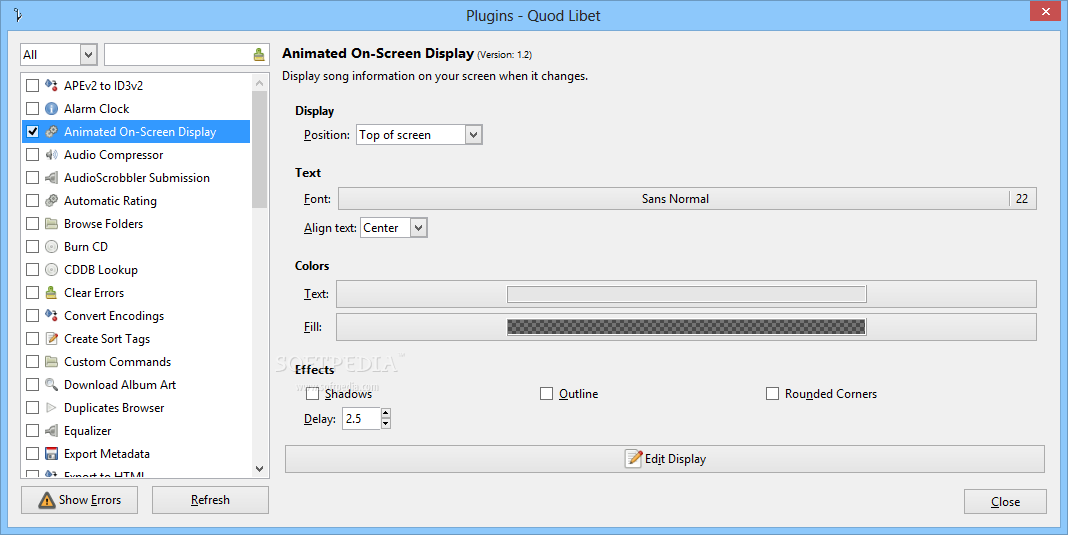Open the Text color swatch picker
This screenshot has height=535, width=1068.
click(686, 294)
